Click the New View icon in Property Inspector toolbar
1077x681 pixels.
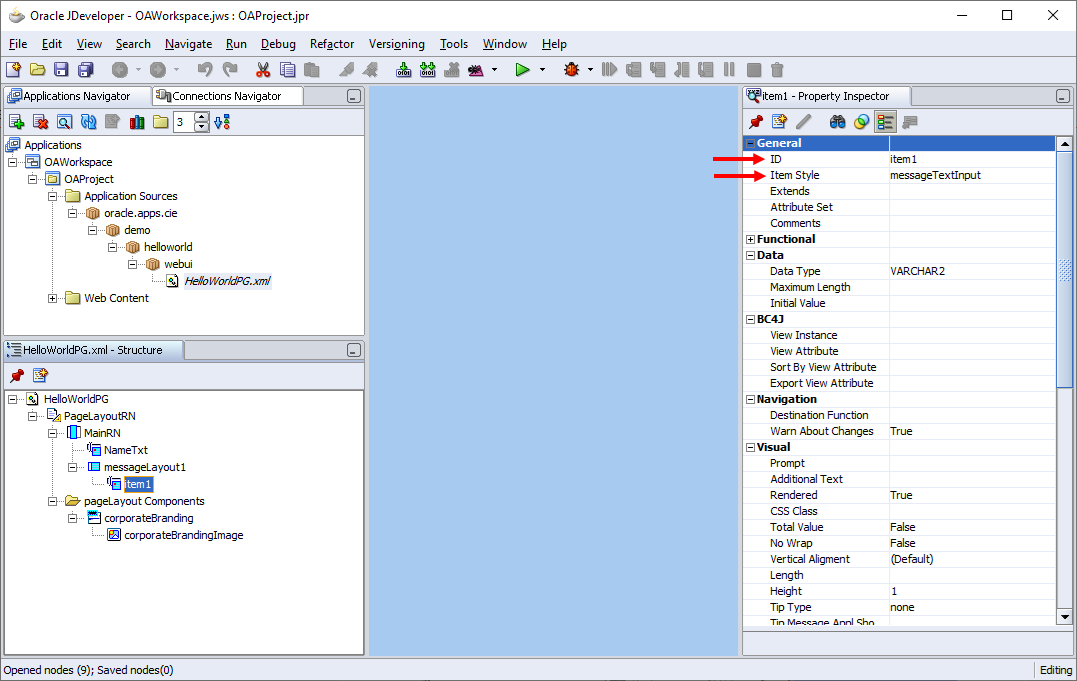[x=780, y=122]
